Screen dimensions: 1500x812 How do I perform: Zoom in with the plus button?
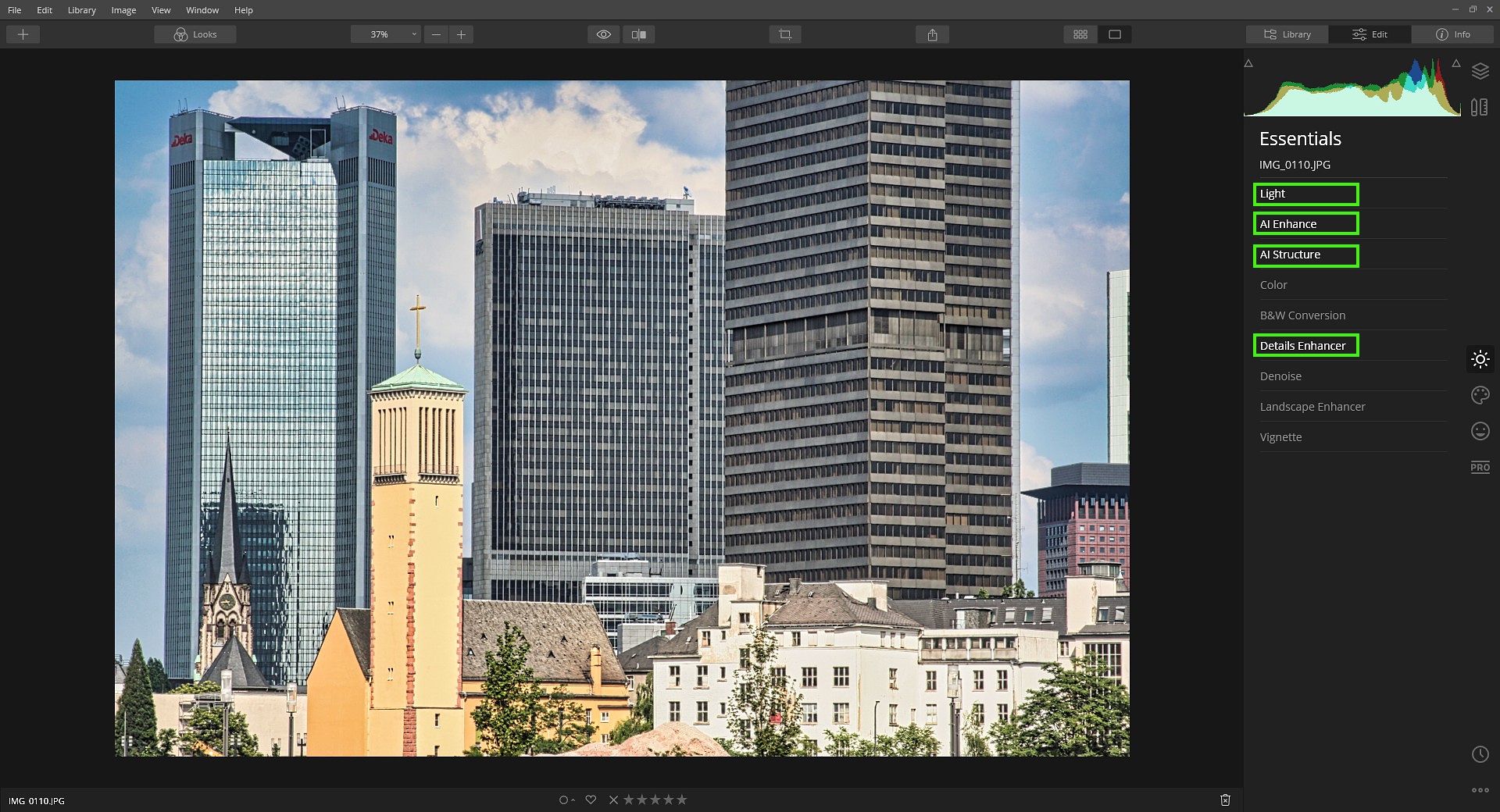461,34
